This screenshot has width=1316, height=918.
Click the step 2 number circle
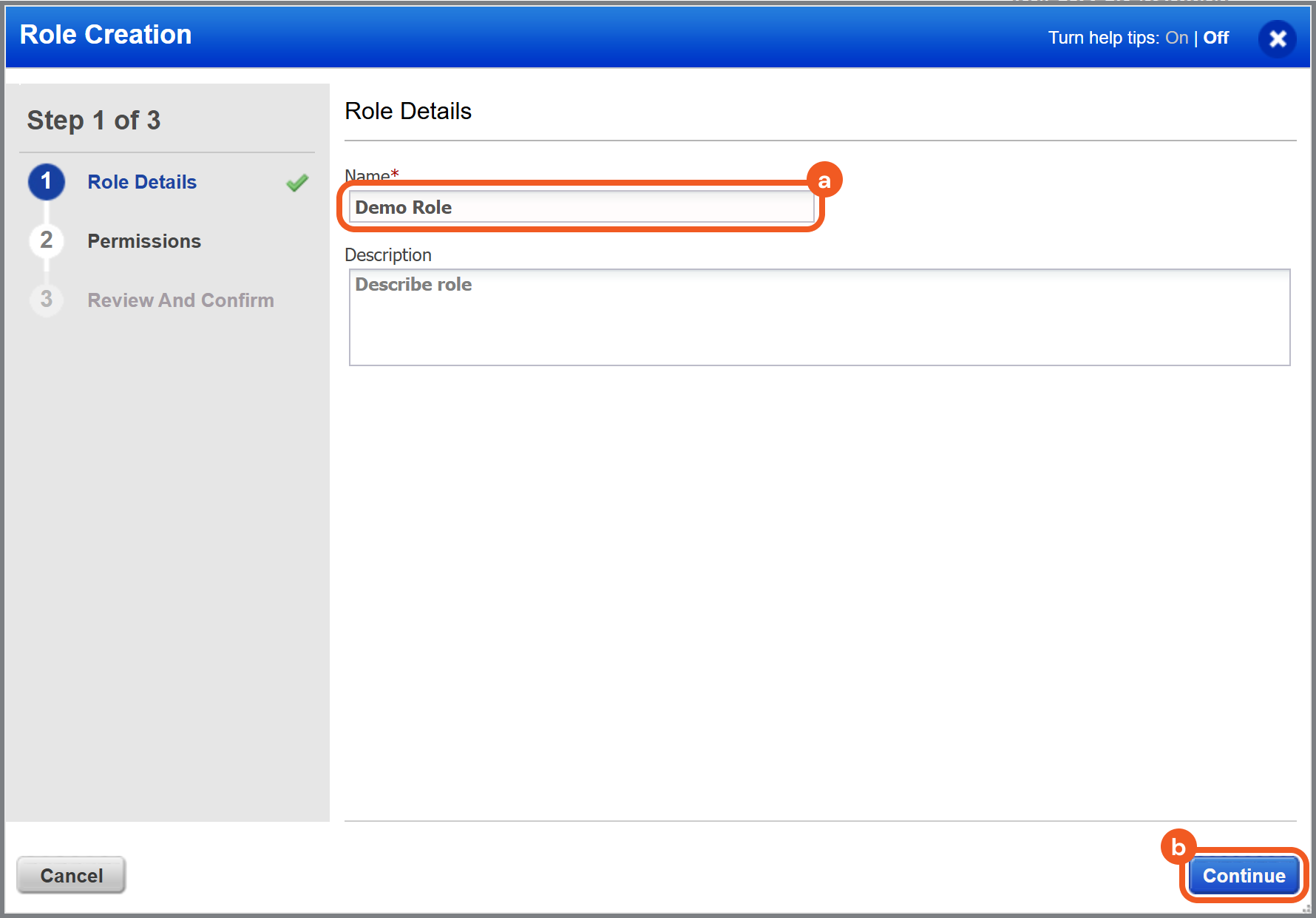(47, 240)
